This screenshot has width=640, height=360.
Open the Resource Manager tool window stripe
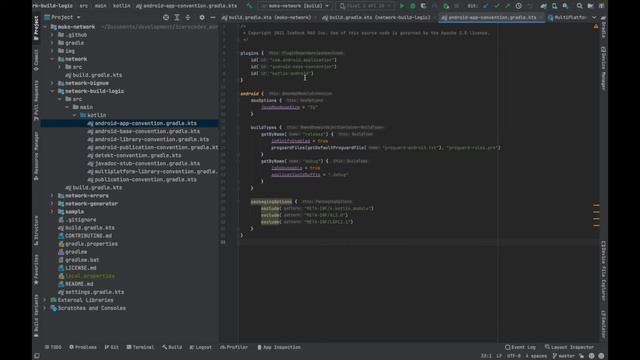click(36, 156)
